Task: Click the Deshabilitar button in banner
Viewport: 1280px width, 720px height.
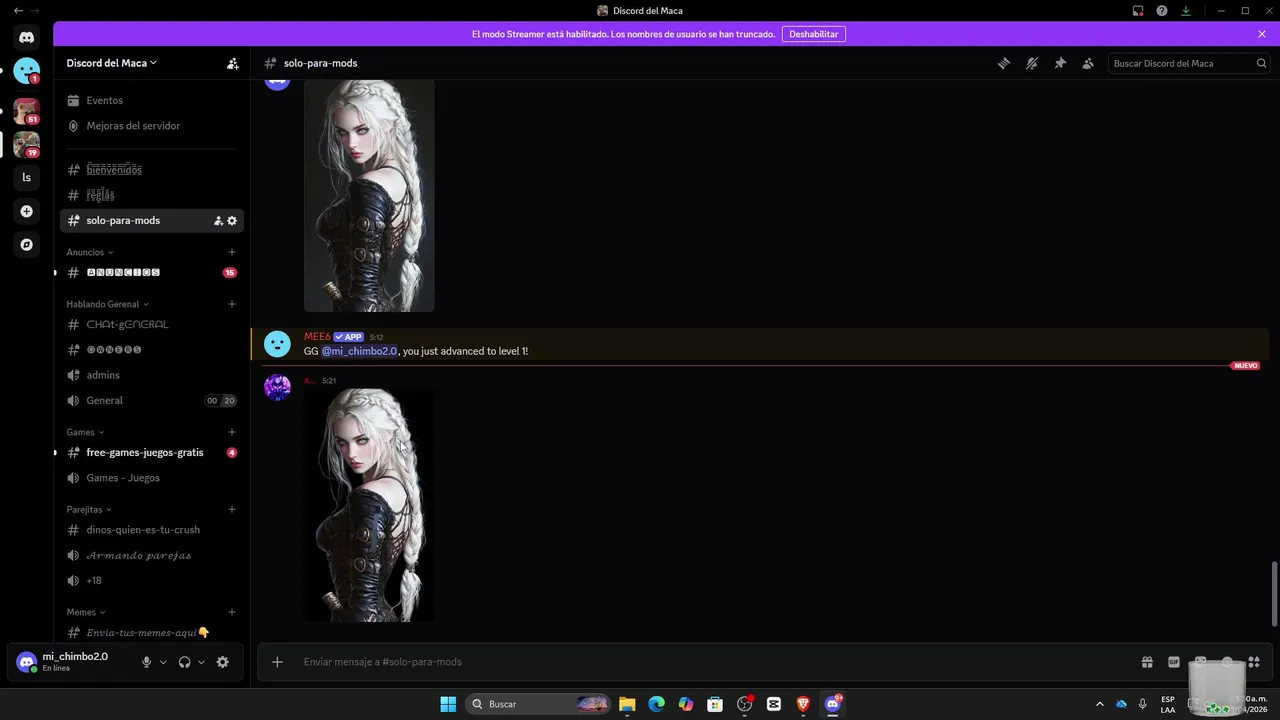Action: [813, 34]
